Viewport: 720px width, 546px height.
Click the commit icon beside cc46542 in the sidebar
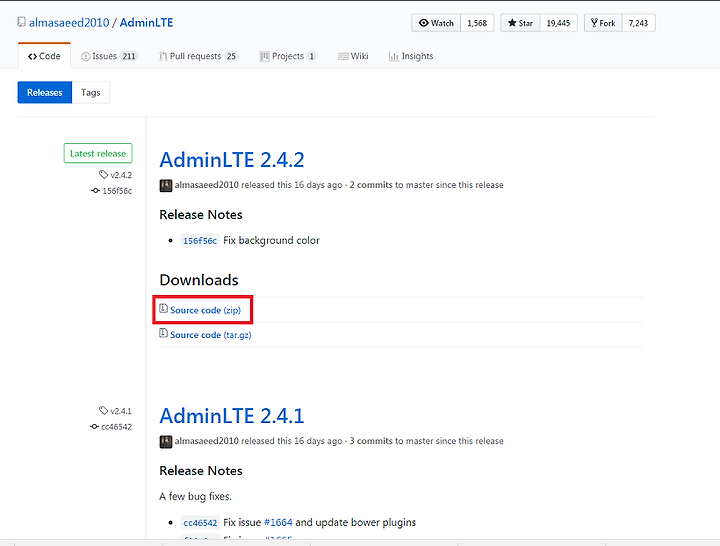click(94, 427)
